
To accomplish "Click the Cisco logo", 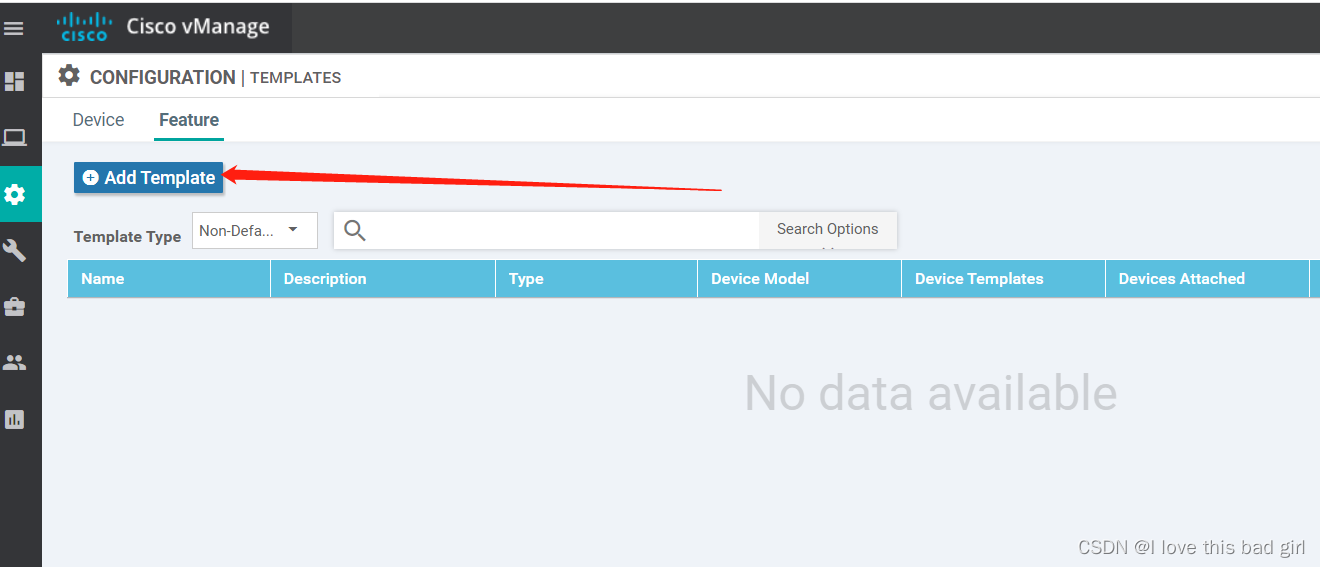I will coord(84,27).
